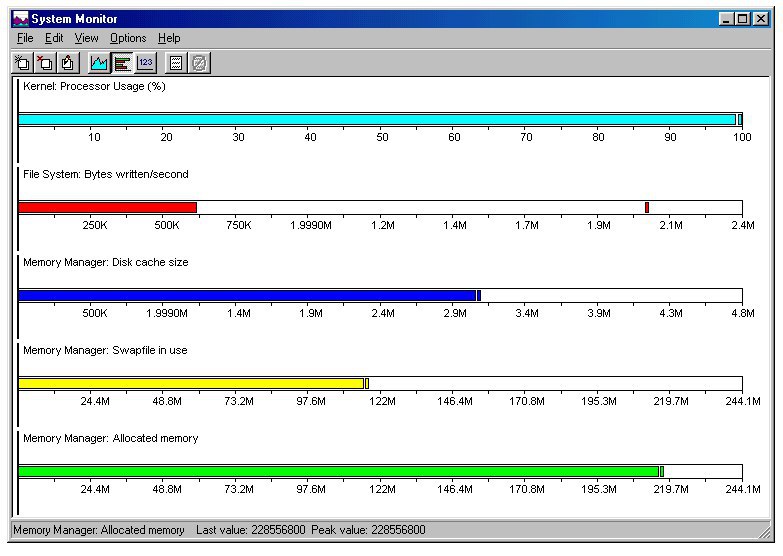Click '4.8M' on Disk cache scale
The width and height of the screenshot is (783, 556).
coord(743,313)
